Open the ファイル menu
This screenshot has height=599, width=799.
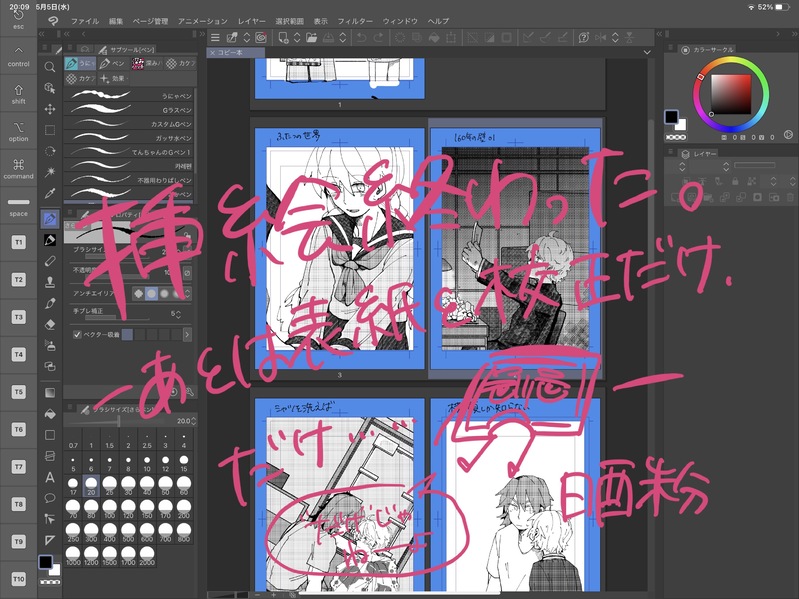[x=85, y=21]
